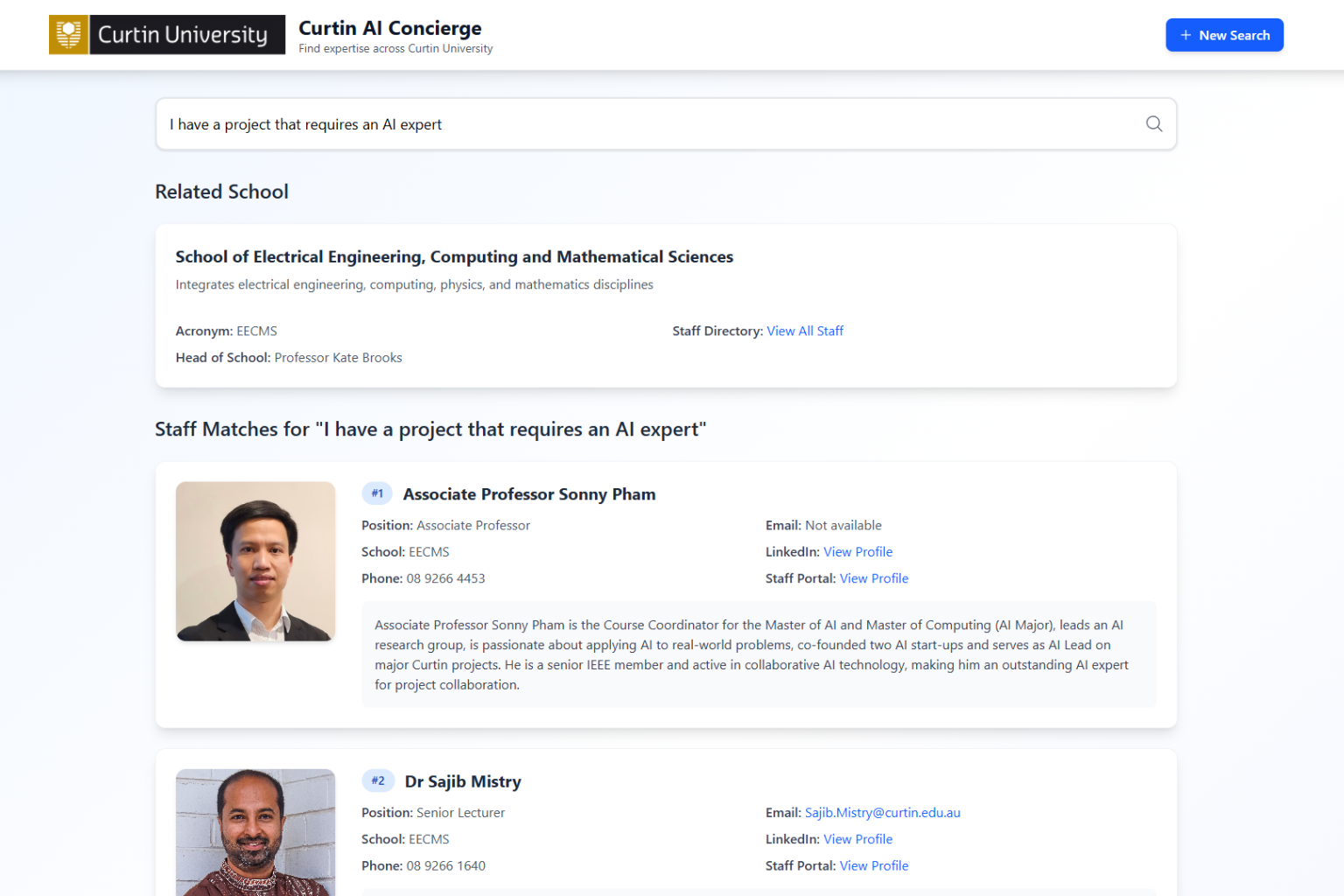Open Sajib Mistry's LinkedIn profile
1344x896 pixels.
[857, 838]
